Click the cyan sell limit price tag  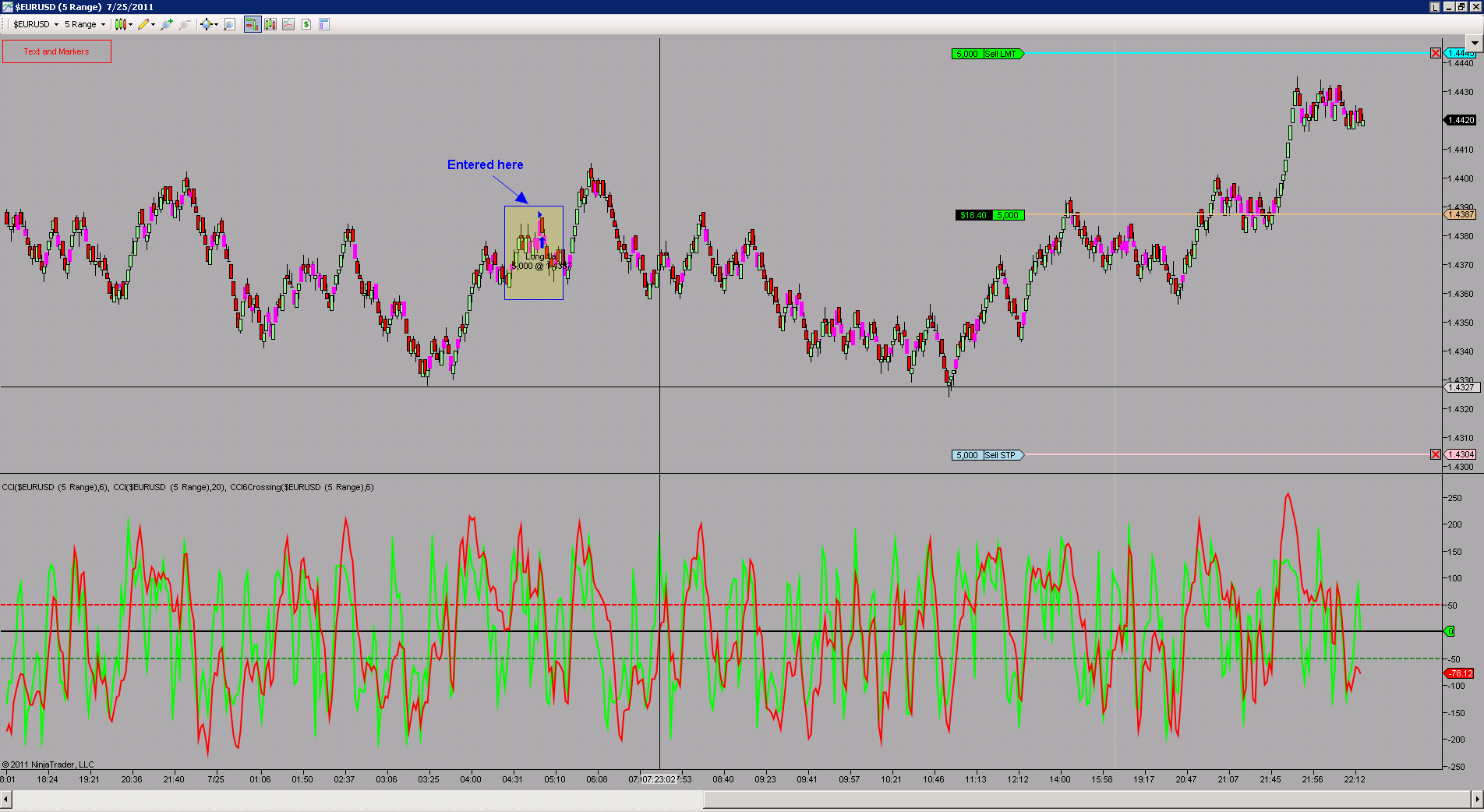1461,53
